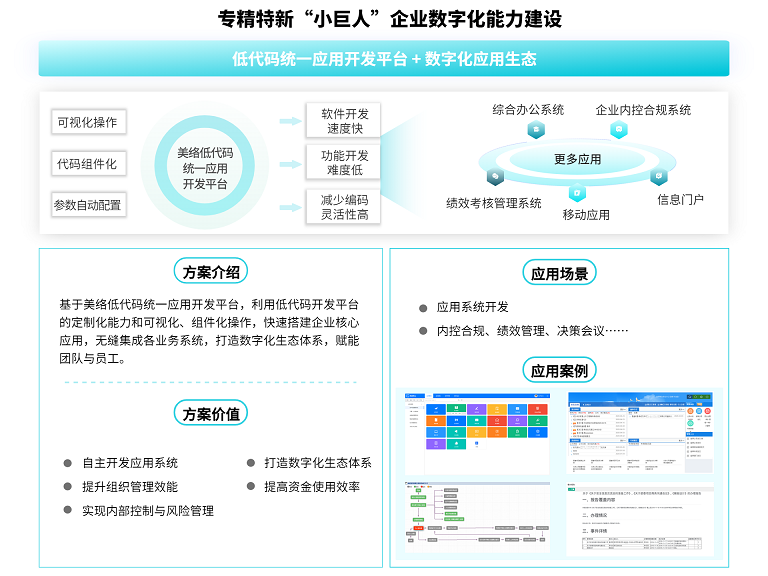Click the 企业内控合规系统 hexagon icon
768x576 pixels.
[x=620, y=130]
